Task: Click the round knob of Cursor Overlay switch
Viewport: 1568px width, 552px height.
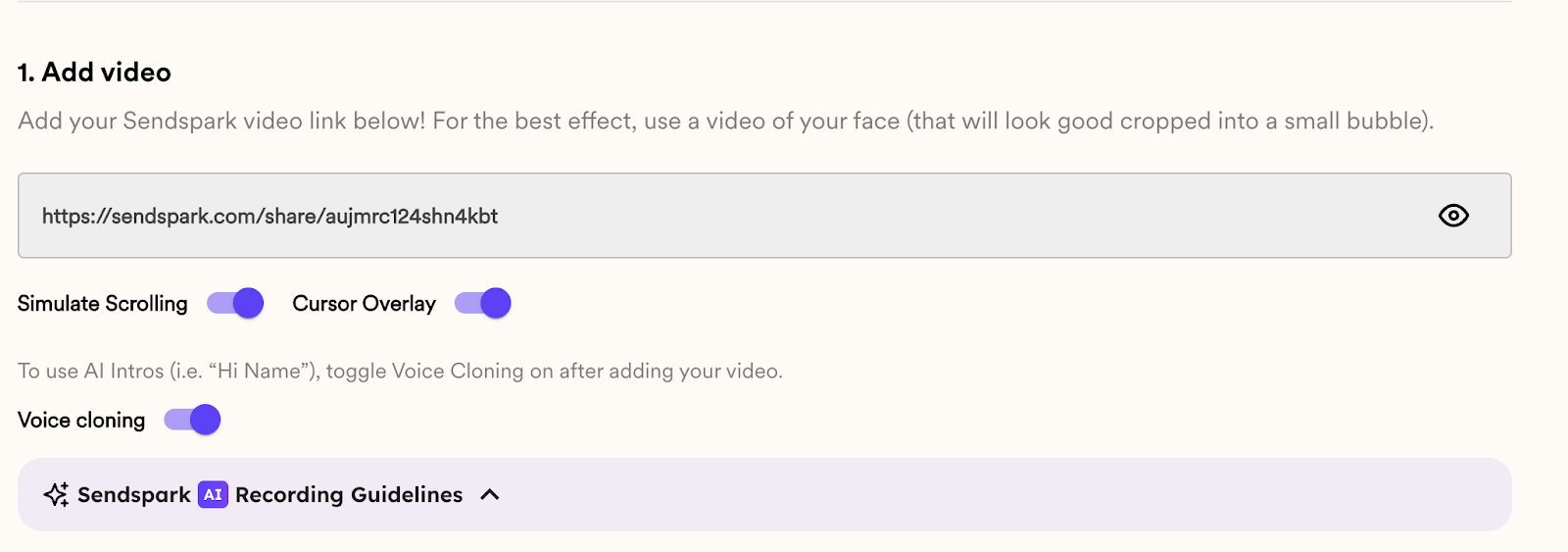Action: coord(496,303)
